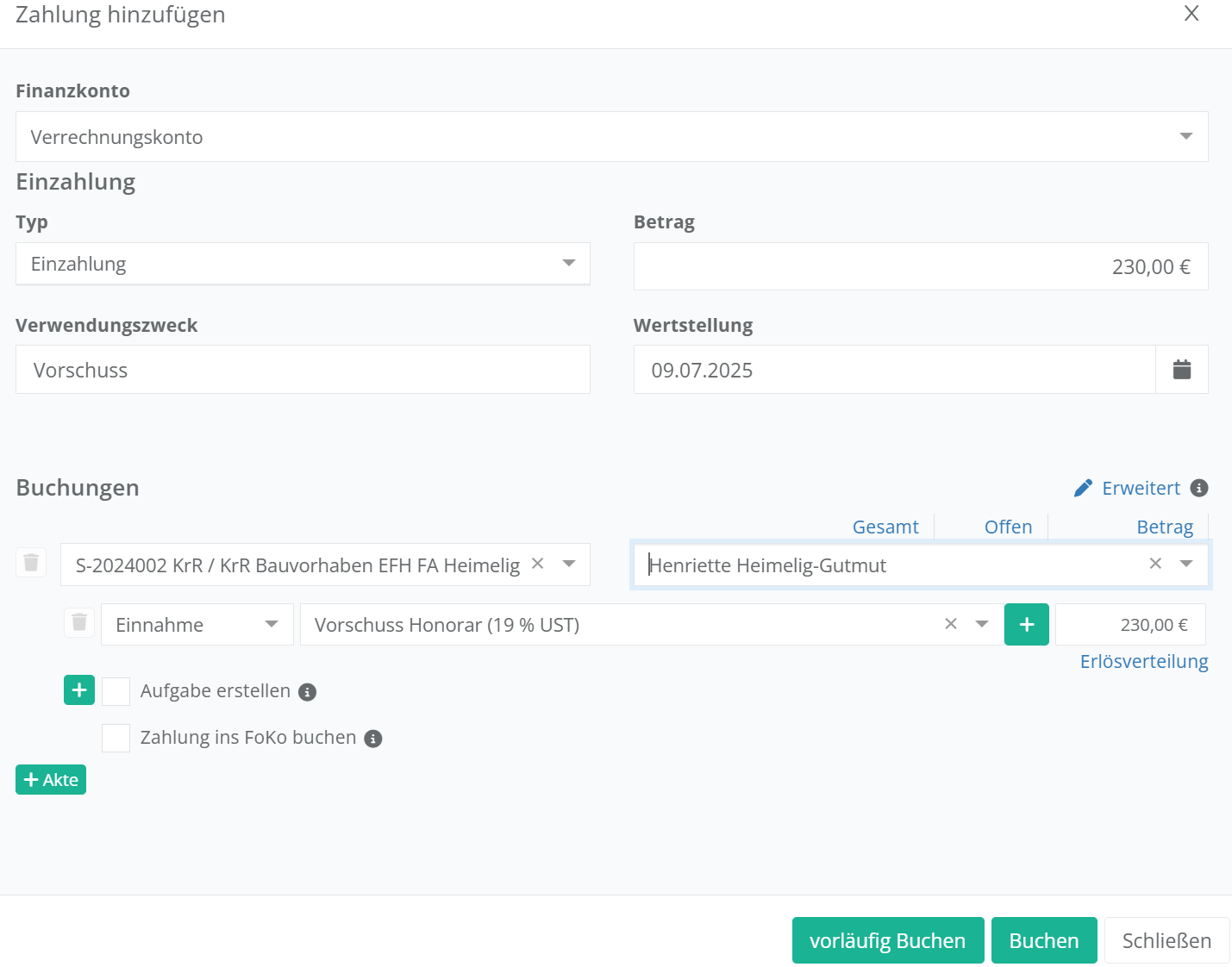Clear the Henriette Heimelig-Gutmut selection
The height and width of the screenshot is (967, 1232).
[x=1155, y=564]
